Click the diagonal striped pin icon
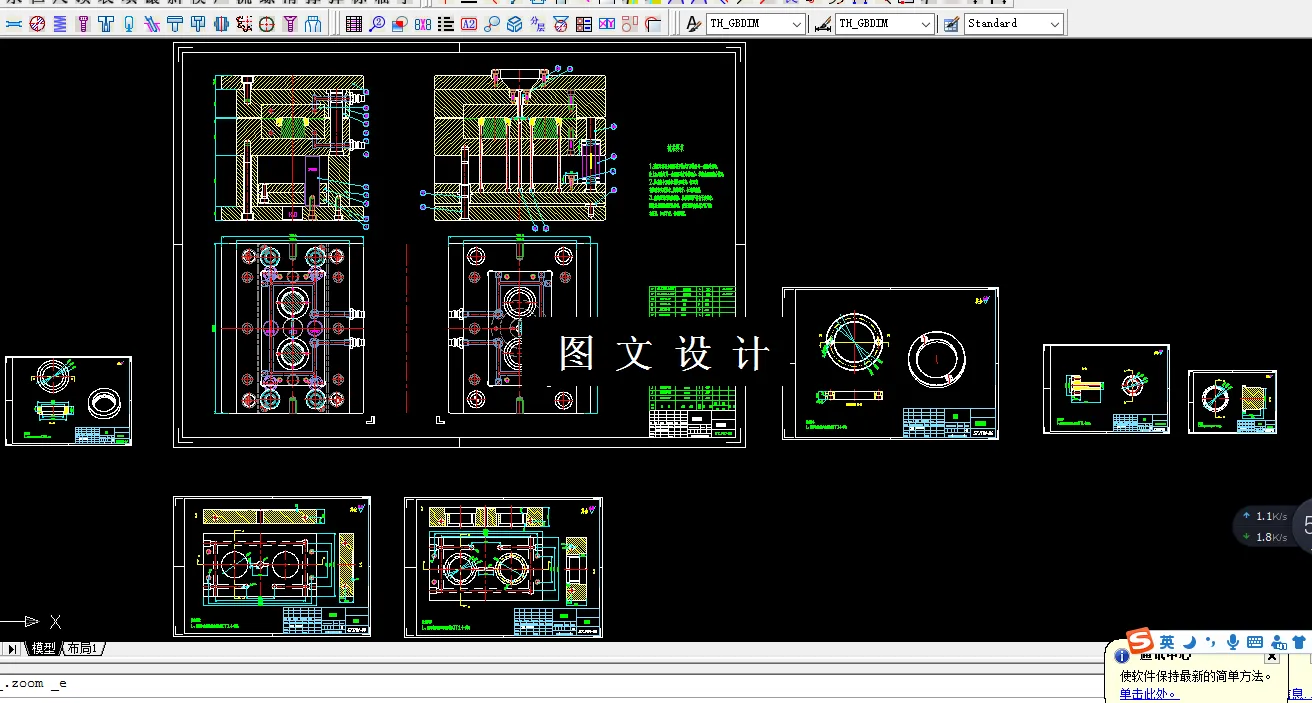 (151, 23)
